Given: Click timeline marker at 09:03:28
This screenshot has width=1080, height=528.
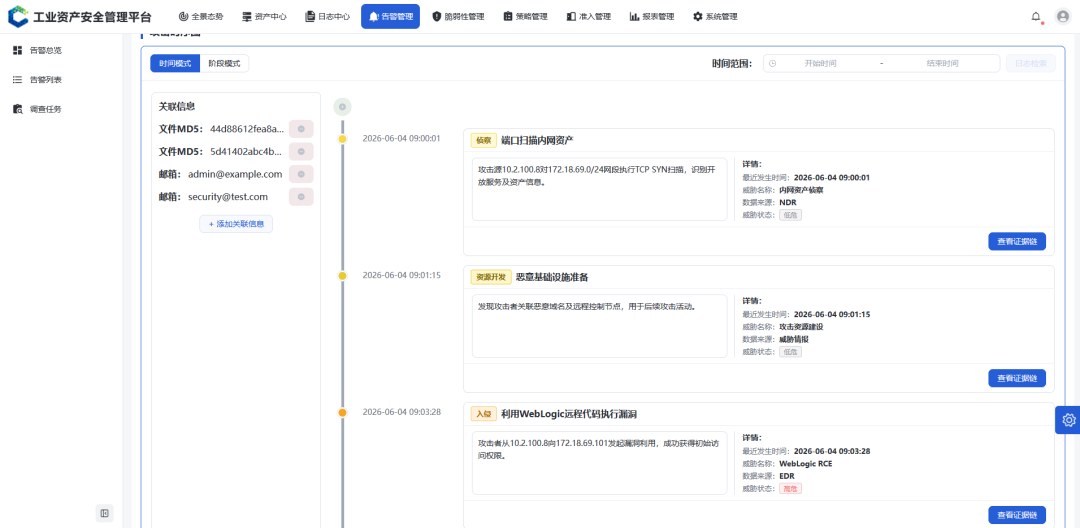Looking at the screenshot, I should point(342,413).
